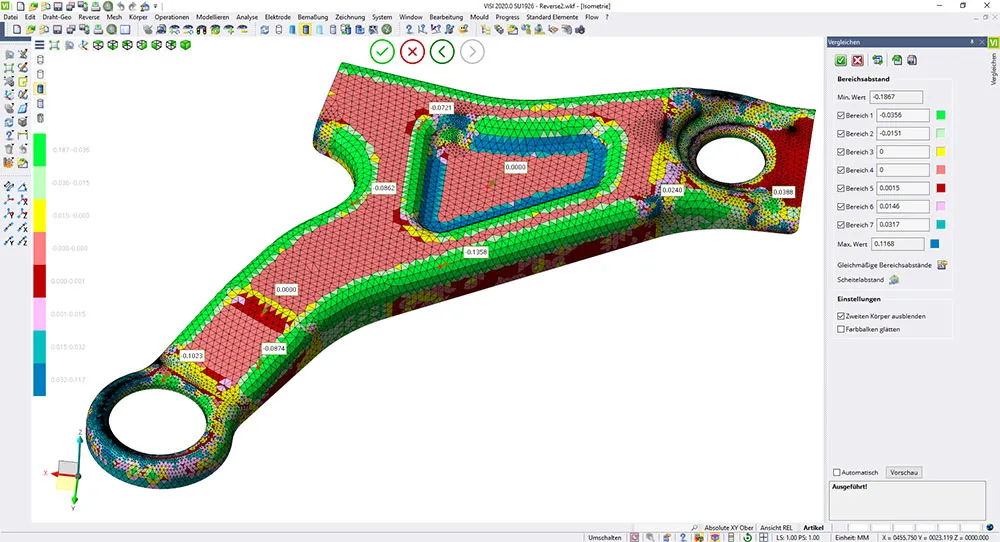
Task: Enable the Farbbalken glätten checkbox
Action: [841, 329]
